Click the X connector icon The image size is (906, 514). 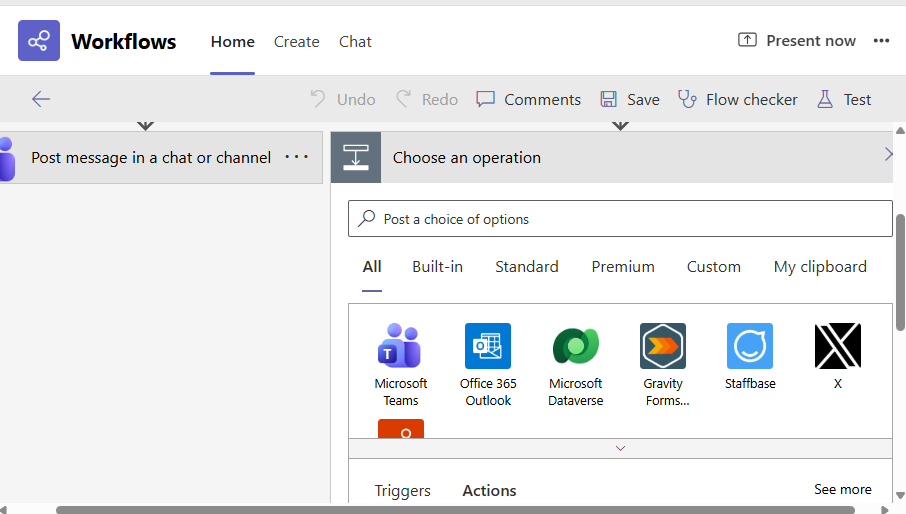coord(837,346)
